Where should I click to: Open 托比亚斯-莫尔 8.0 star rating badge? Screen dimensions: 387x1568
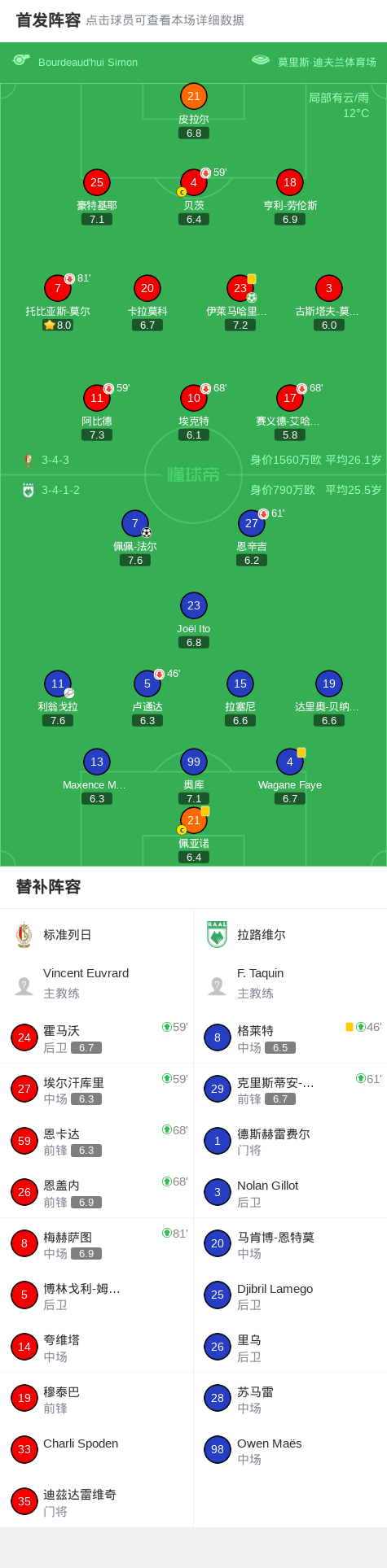point(58,325)
